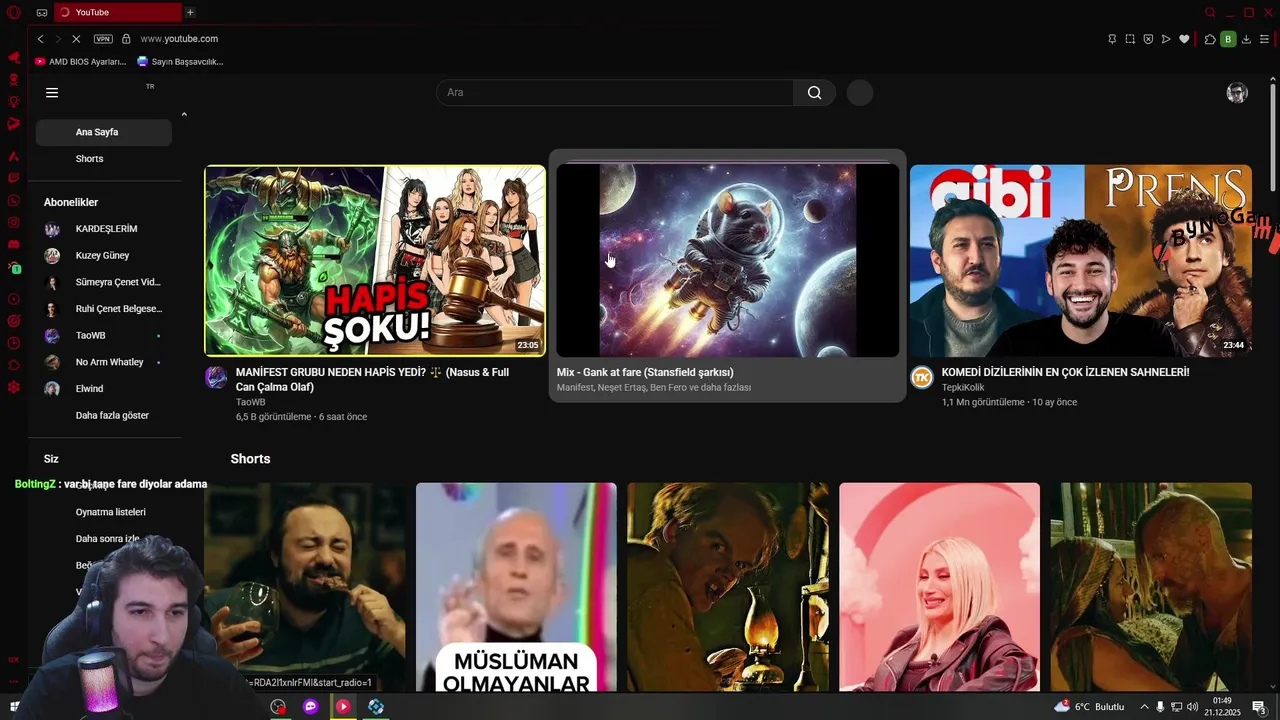
Task: Open Oynatma listeleri in sidebar
Action: coord(110,512)
